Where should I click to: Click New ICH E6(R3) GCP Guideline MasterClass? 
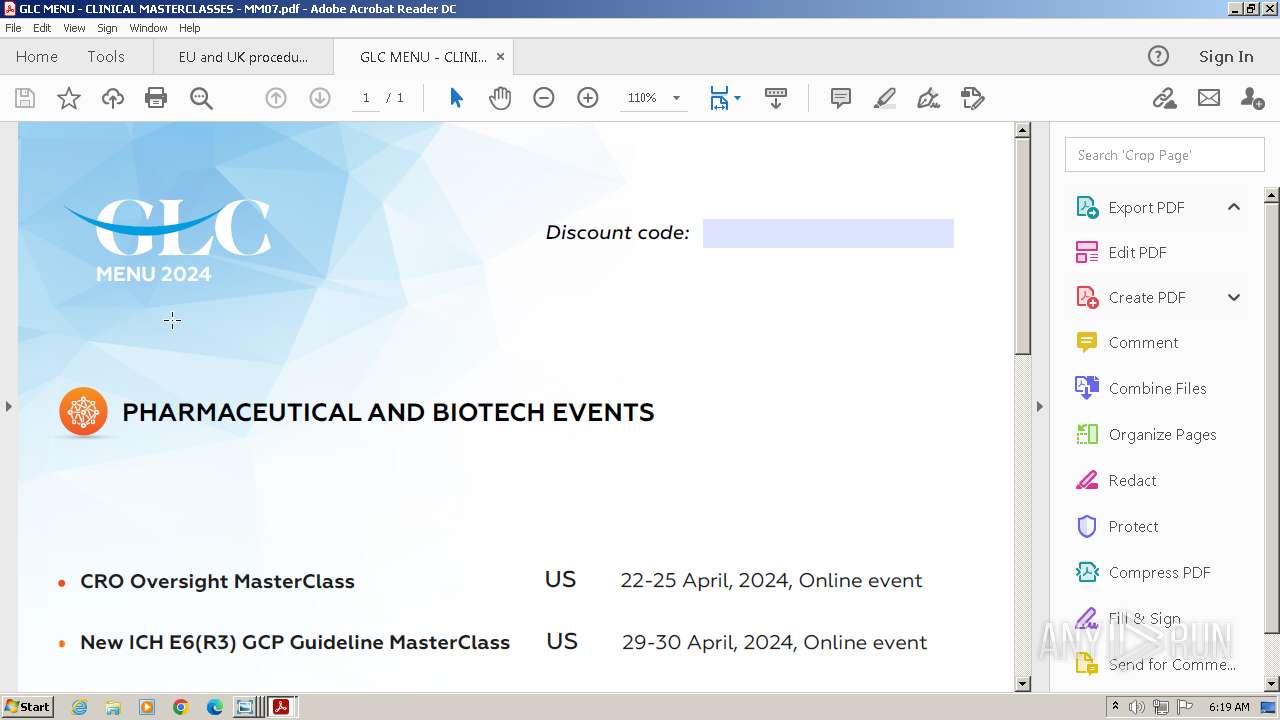pos(295,642)
